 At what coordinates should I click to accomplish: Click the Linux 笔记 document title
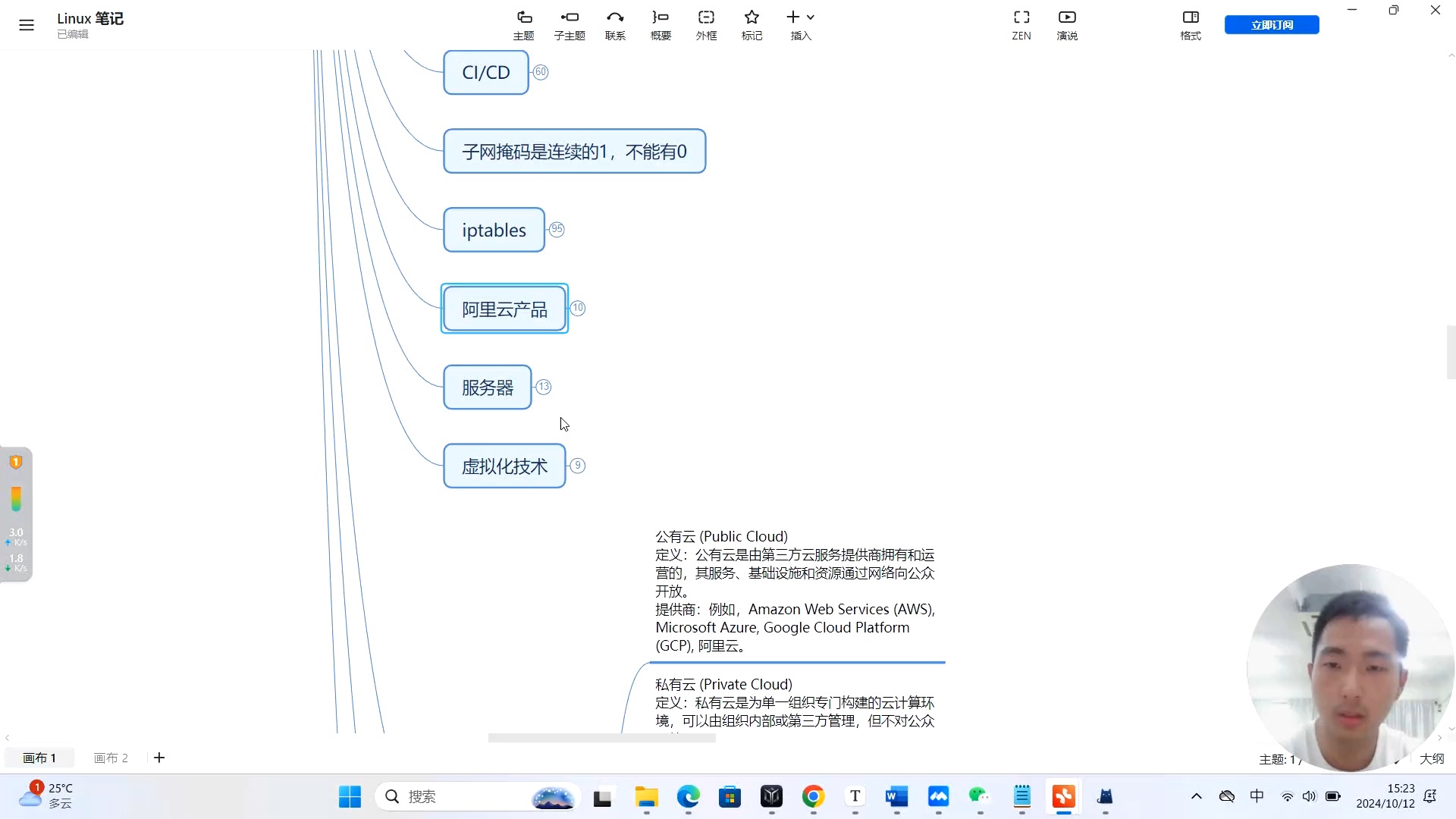click(x=90, y=18)
